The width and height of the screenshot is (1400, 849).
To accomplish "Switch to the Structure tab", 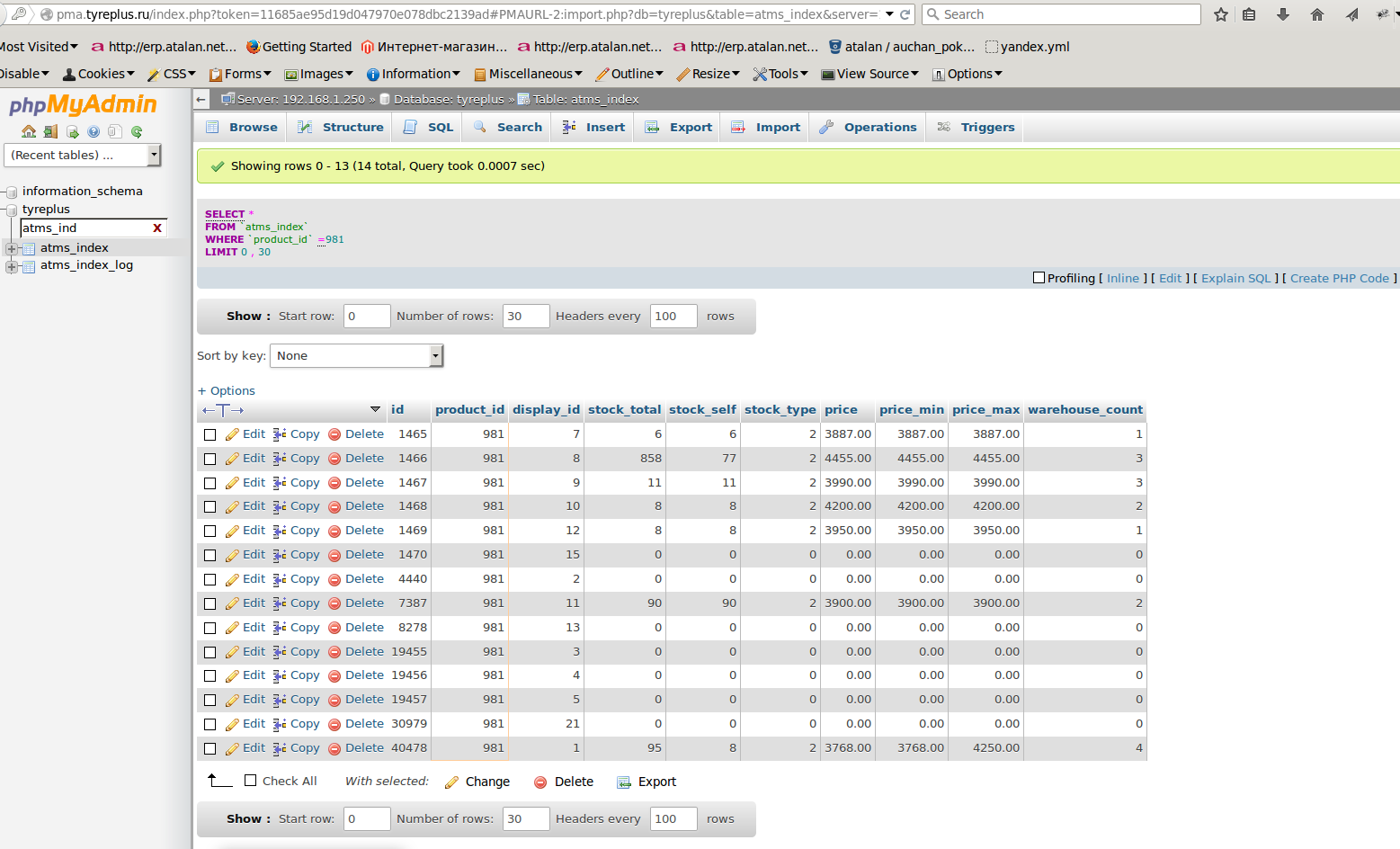I will pos(341,128).
